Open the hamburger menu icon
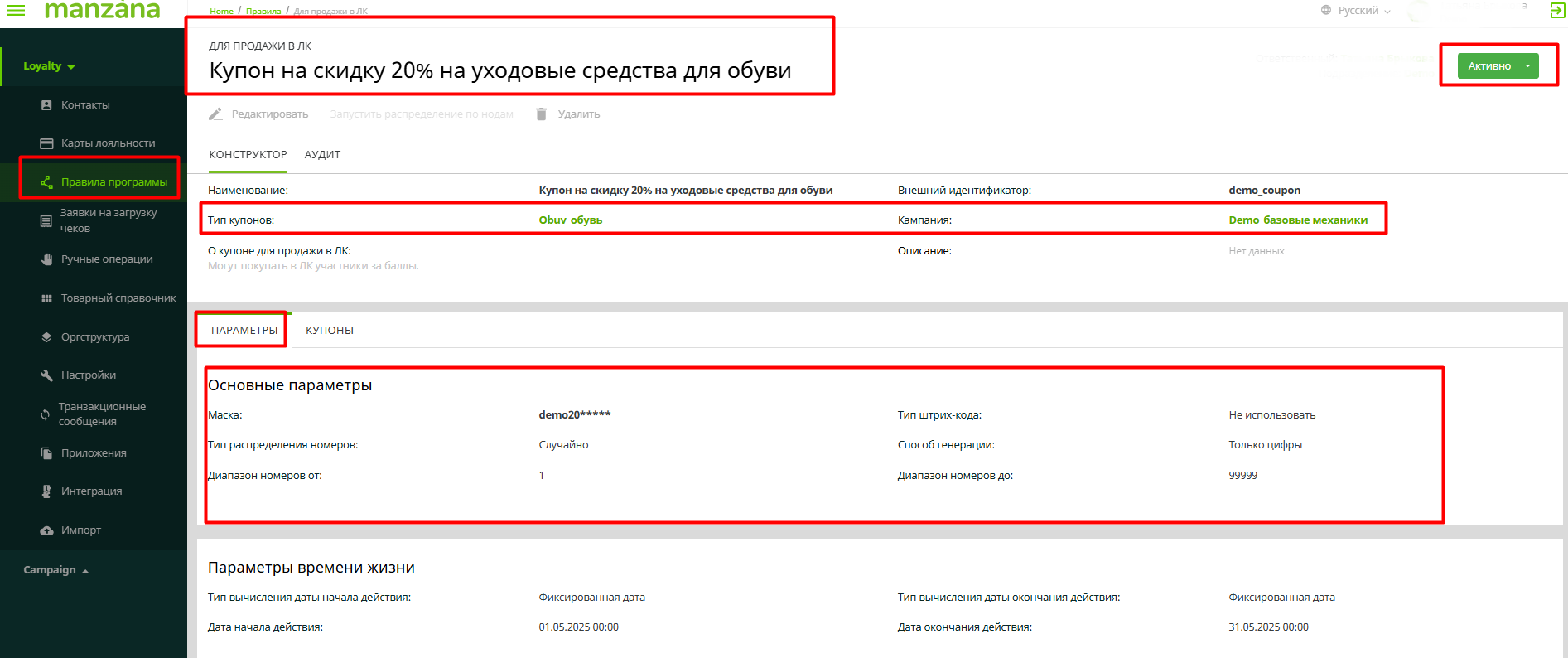This screenshot has width=1568, height=658. [16, 10]
